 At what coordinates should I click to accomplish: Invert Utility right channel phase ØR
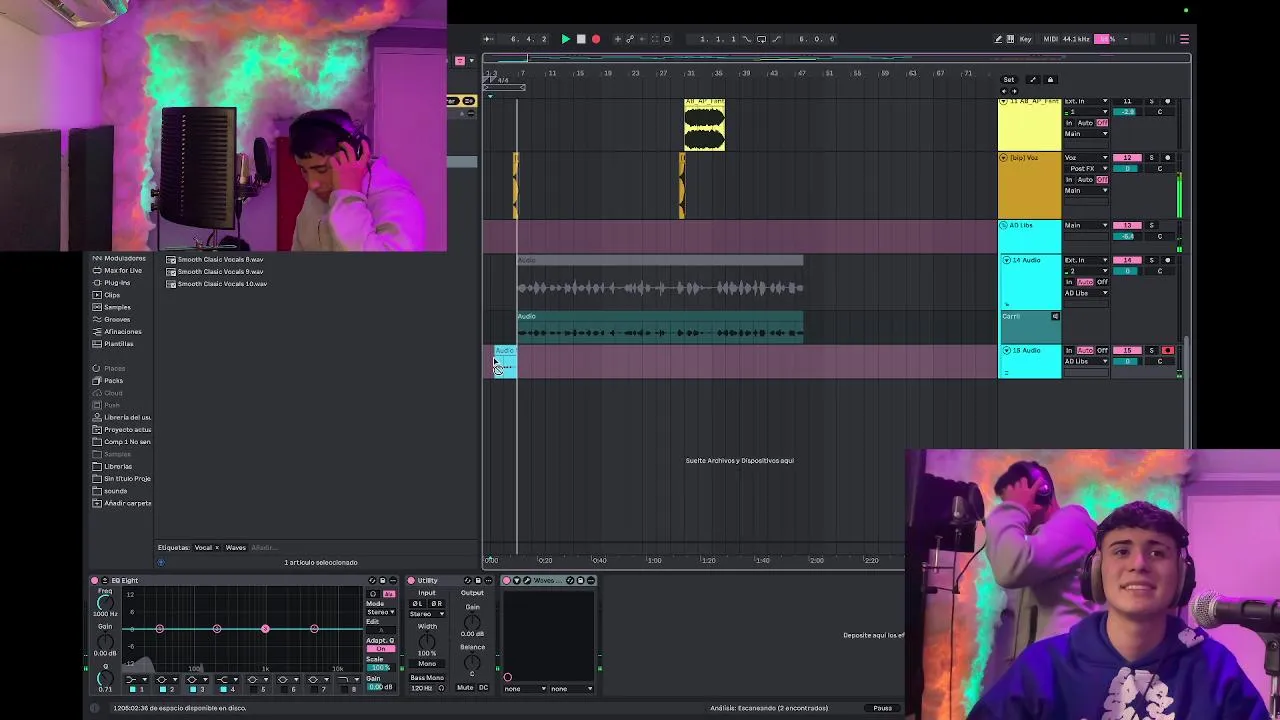point(436,603)
